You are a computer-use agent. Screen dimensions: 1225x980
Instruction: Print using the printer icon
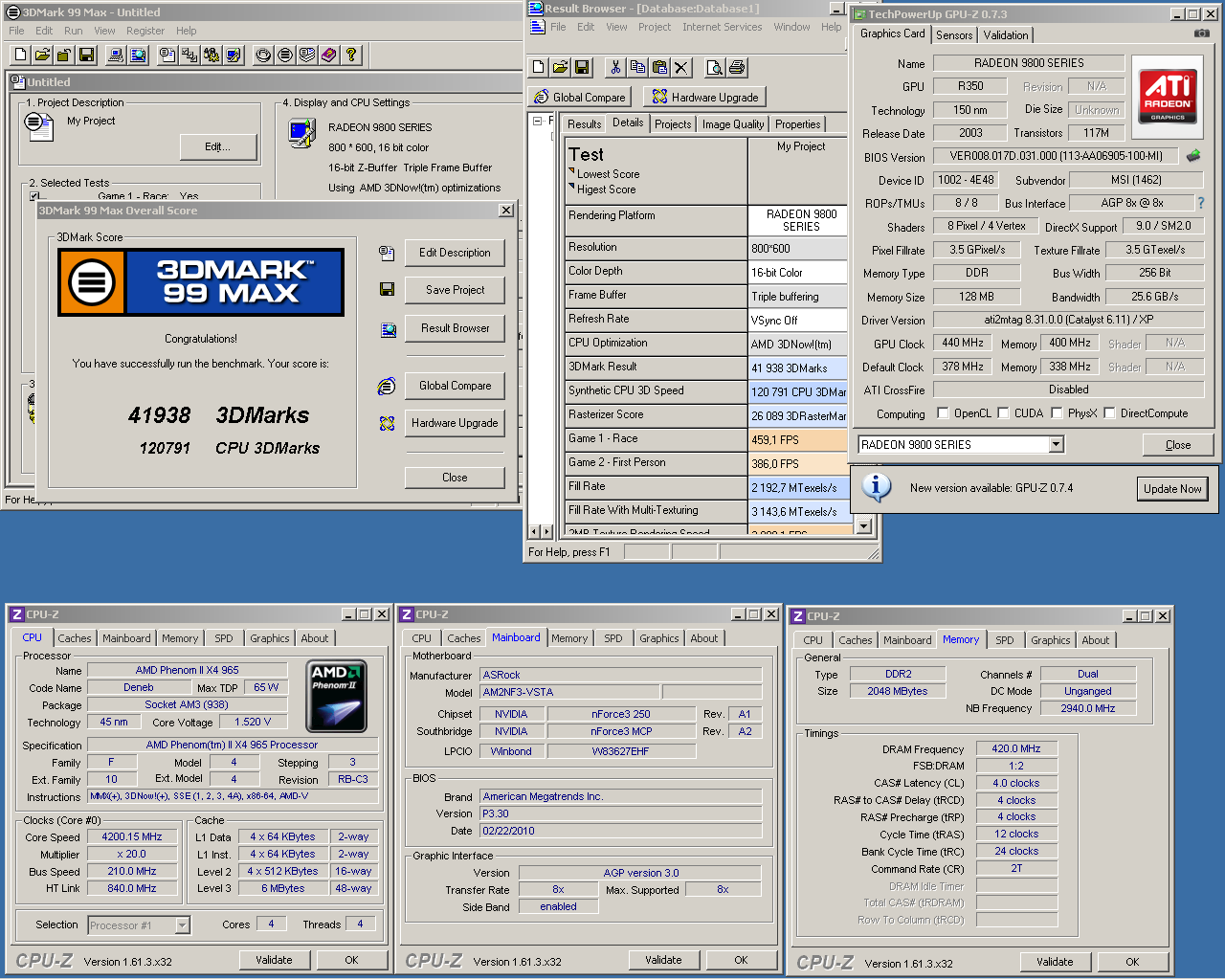737,67
